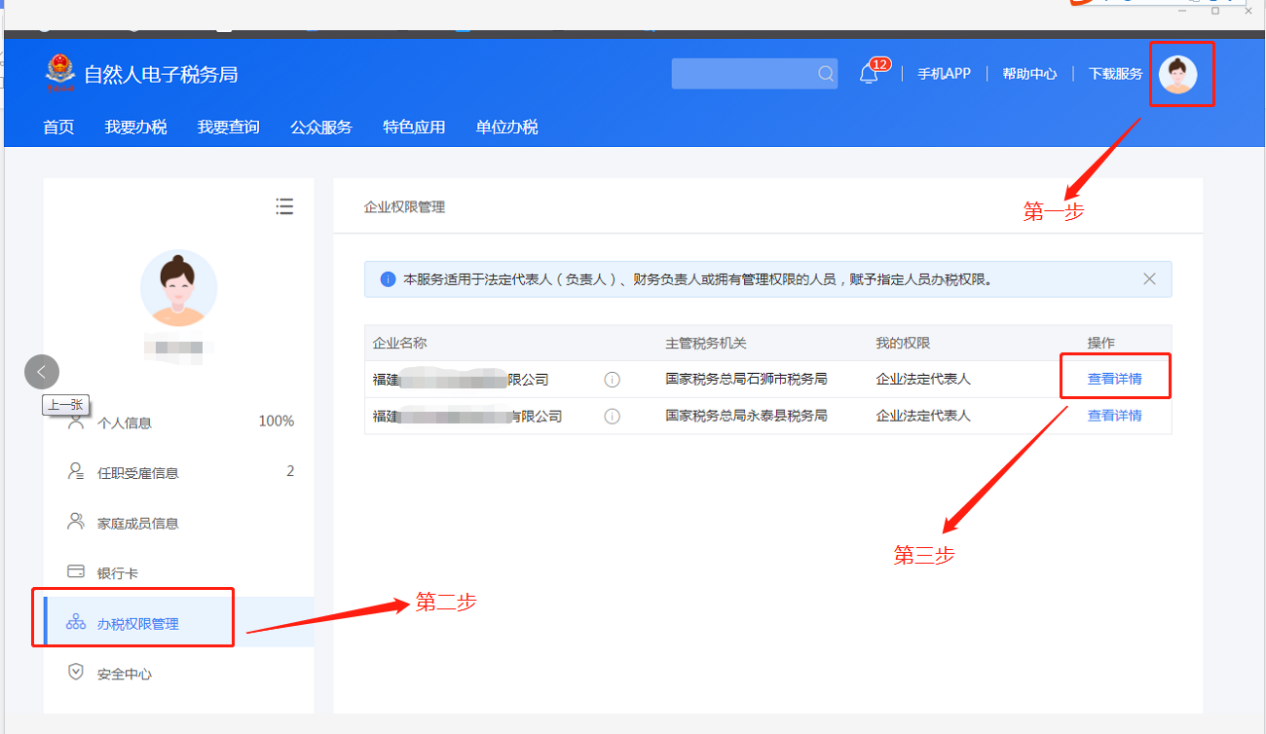Click 查看详情 for the 石狮市 company

1114,380
